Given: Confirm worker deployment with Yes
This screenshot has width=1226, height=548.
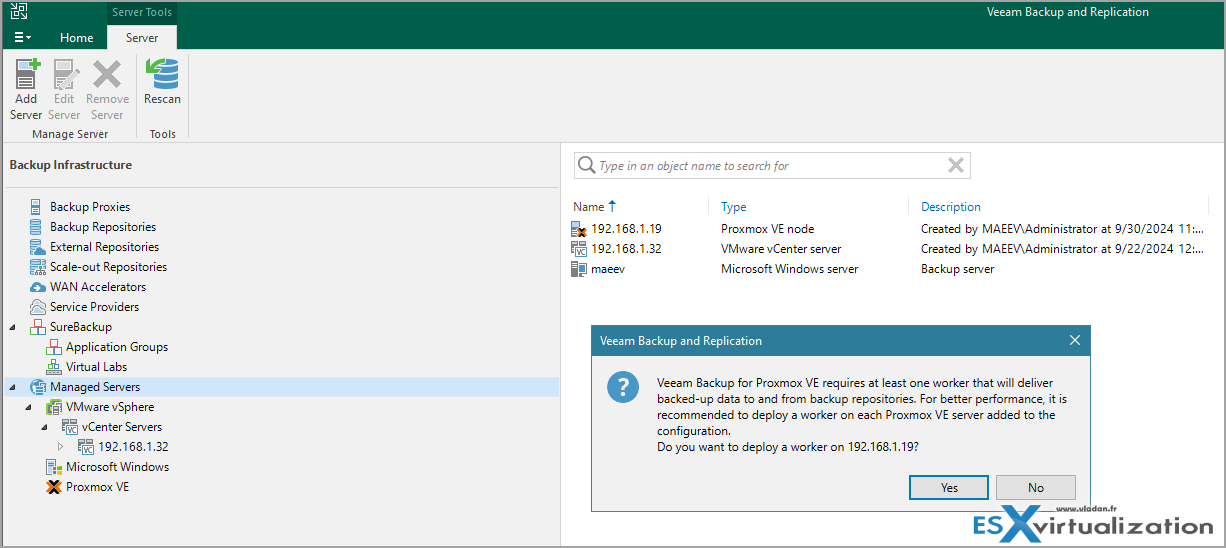Looking at the screenshot, I should tap(949, 487).
